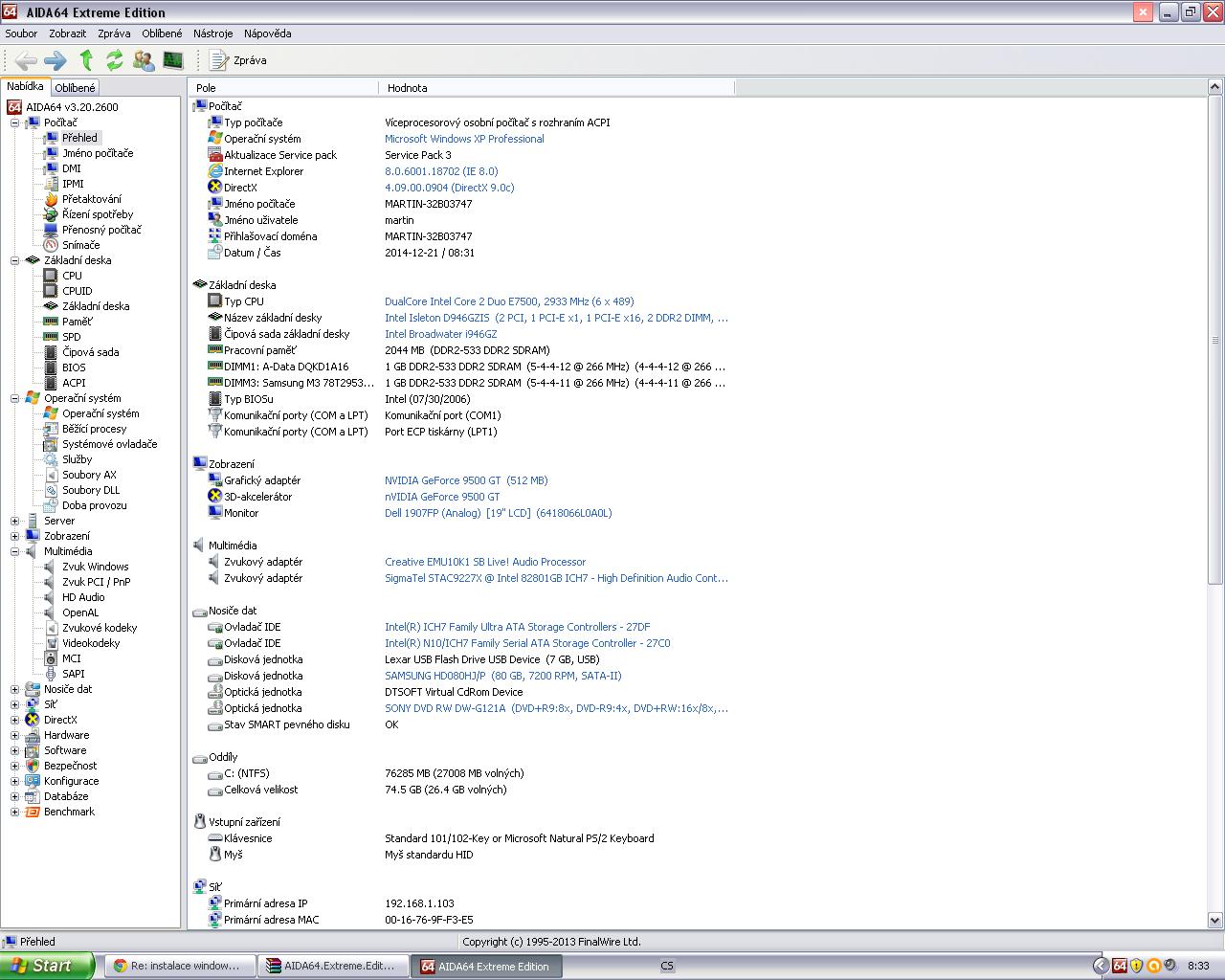The height and width of the screenshot is (980, 1225).
Task: Click the green monitor icon in the toolbar
Action: tap(173, 60)
